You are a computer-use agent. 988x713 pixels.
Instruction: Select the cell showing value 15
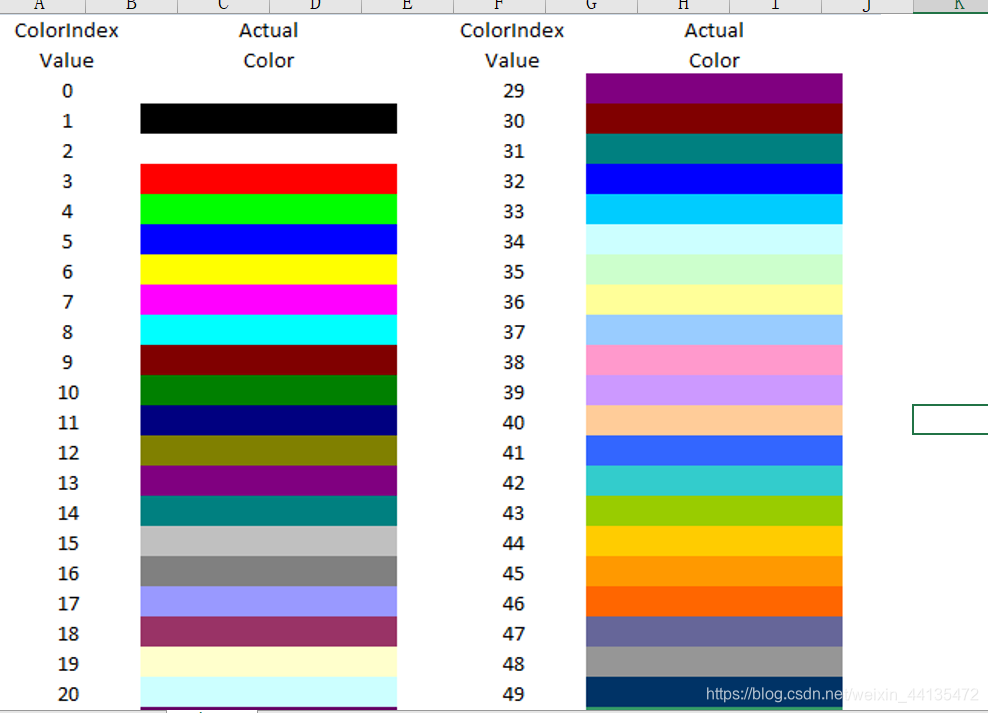[68, 543]
